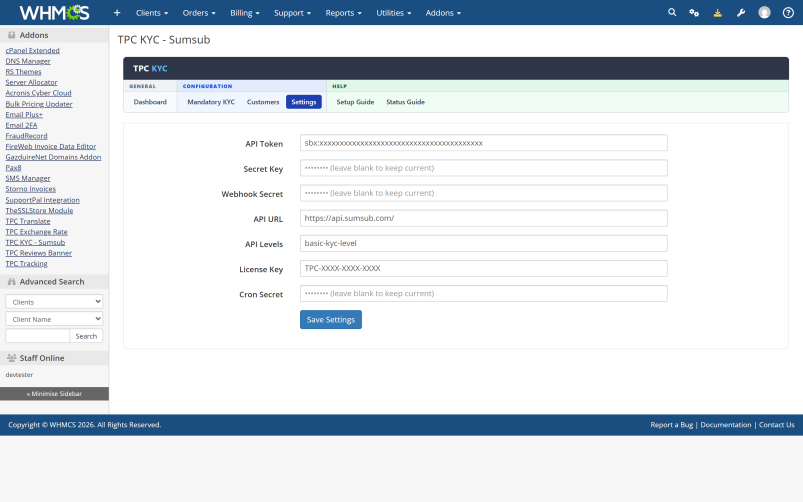Click the WHMCS logo
This screenshot has width=803, height=502.
[54, 12]
